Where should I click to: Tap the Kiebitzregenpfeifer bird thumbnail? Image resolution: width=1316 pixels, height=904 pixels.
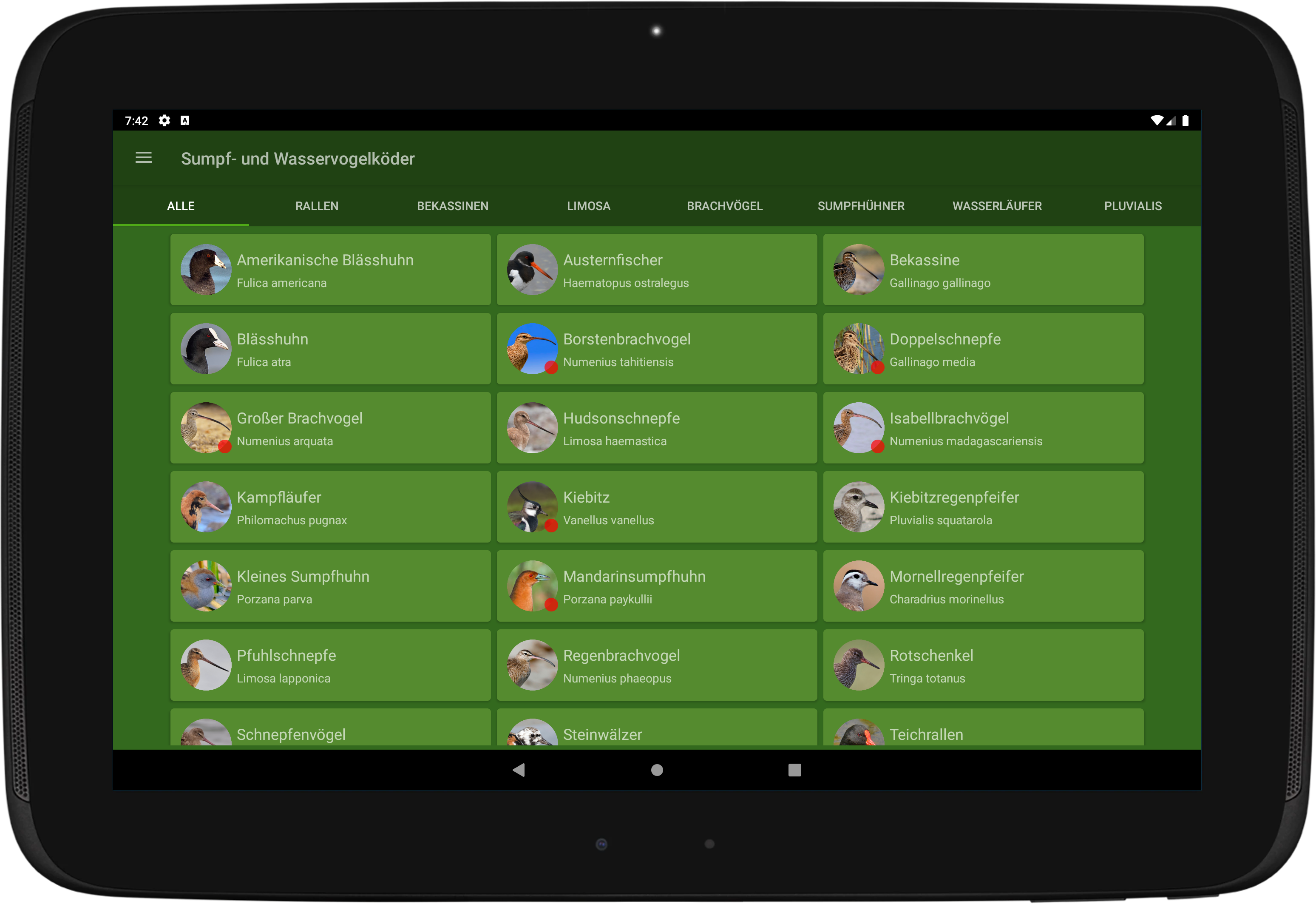pyautogui.click(x=859, y=507)
